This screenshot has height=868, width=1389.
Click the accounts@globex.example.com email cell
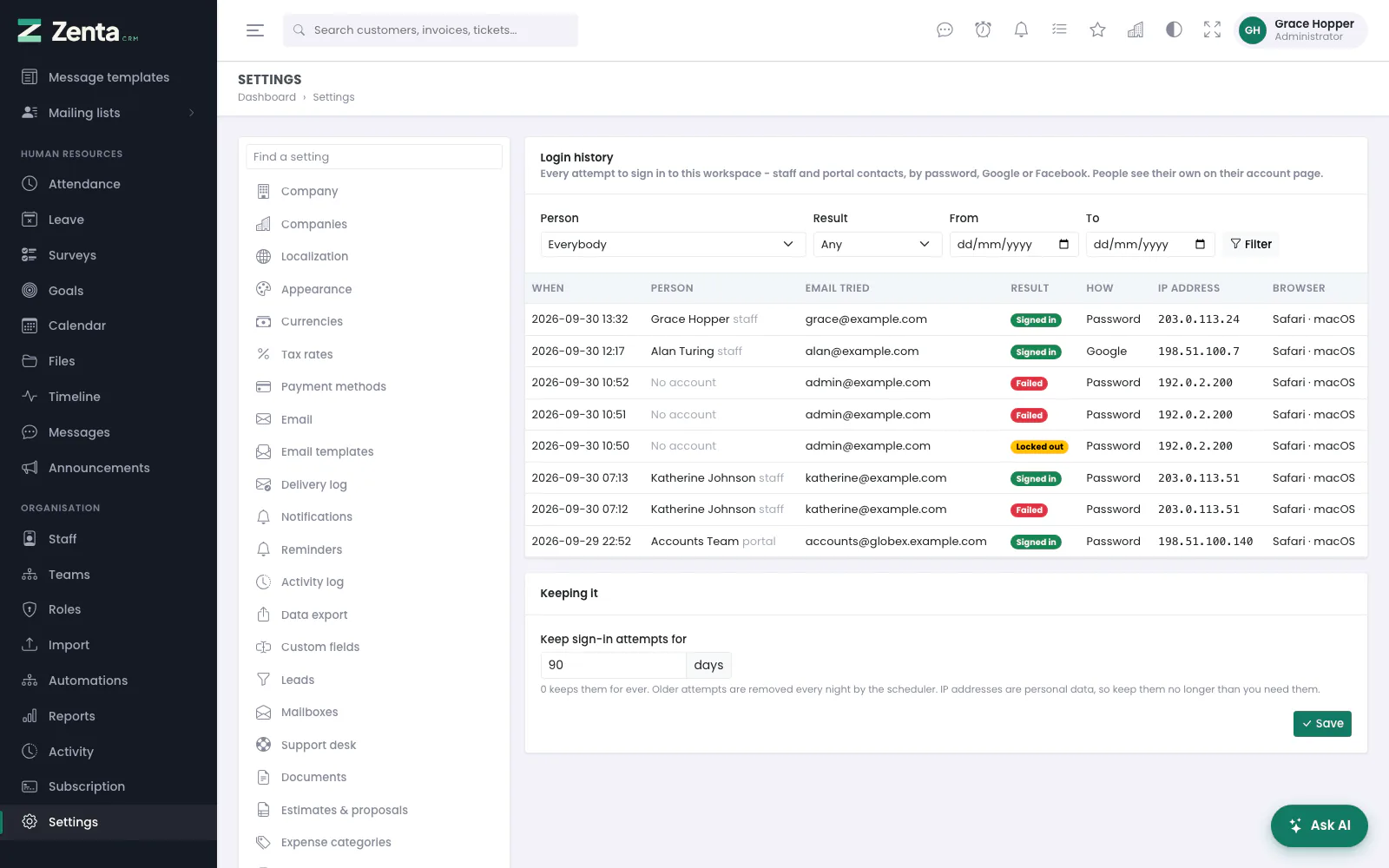point(895,541)
